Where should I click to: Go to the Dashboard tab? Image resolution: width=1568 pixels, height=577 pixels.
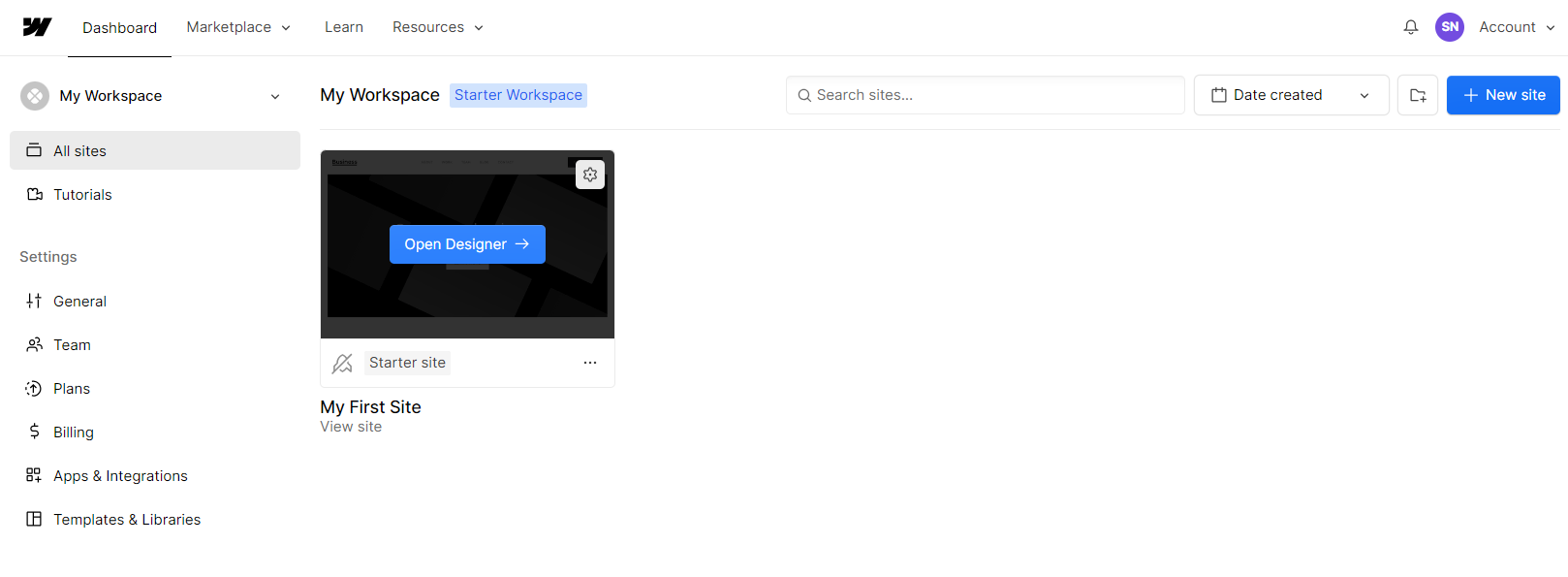119,28
